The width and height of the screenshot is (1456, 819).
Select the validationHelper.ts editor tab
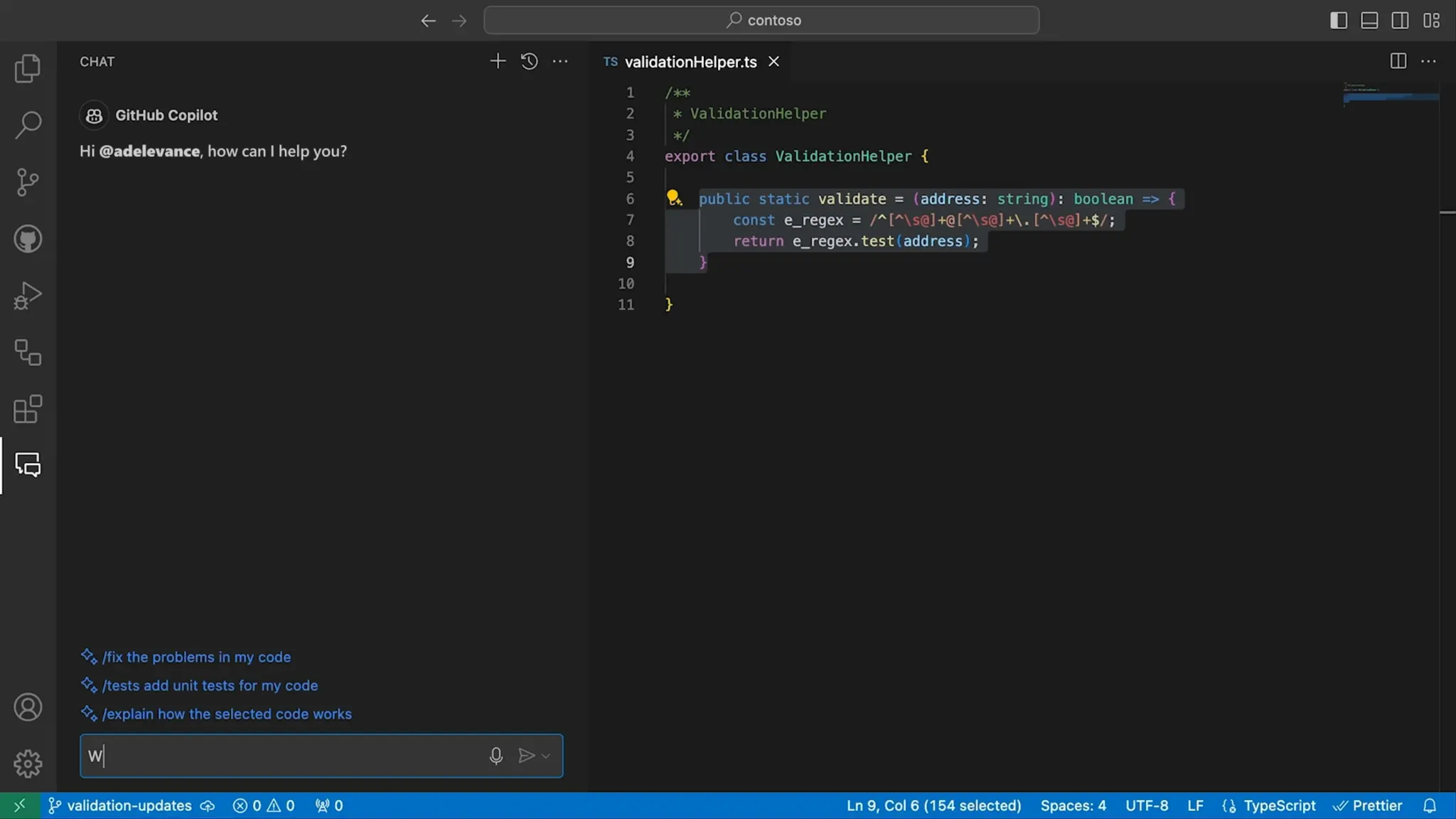click(x=690, y=62)
